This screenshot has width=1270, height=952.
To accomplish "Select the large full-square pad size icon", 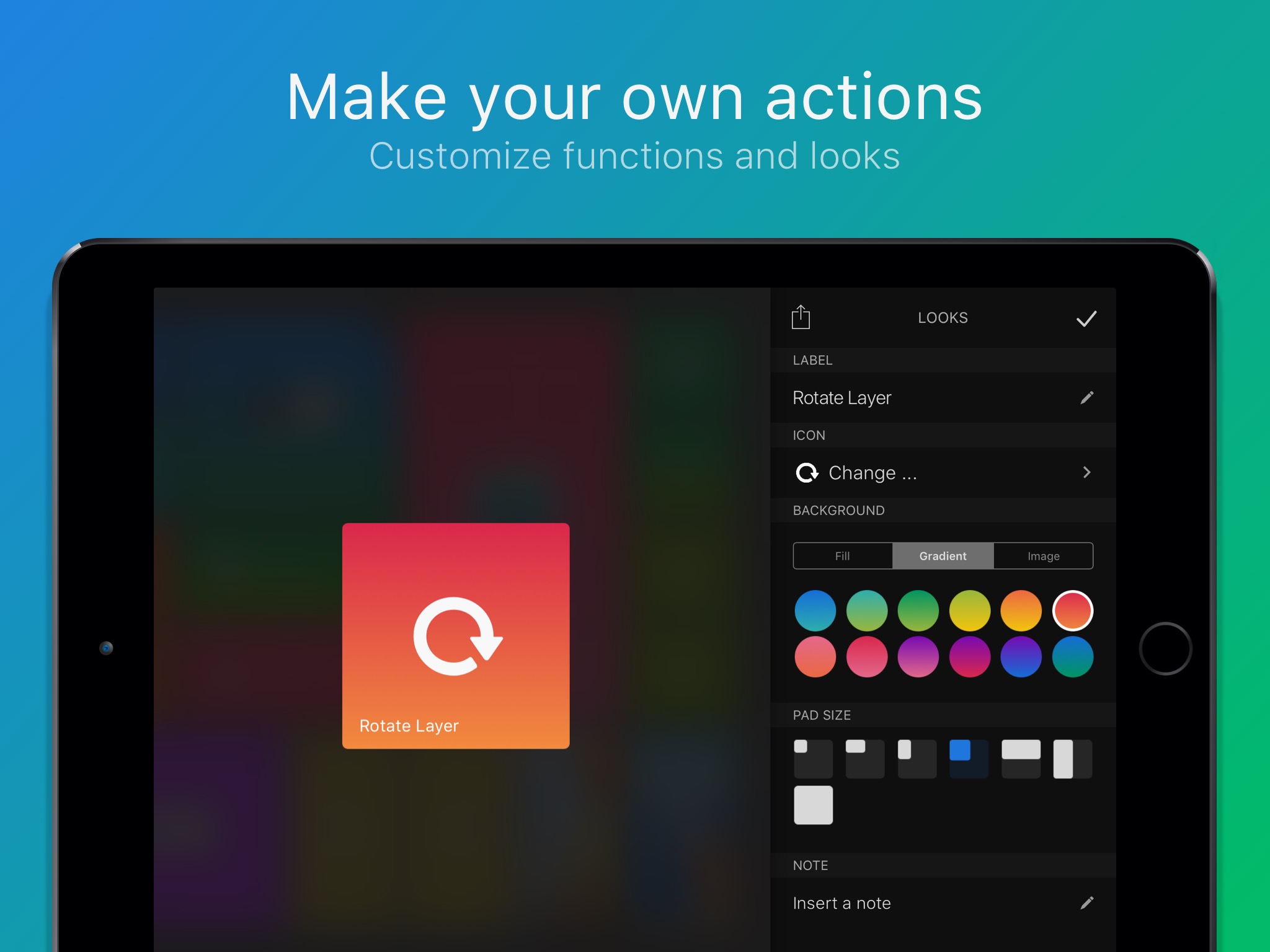I will pos(813,805).
